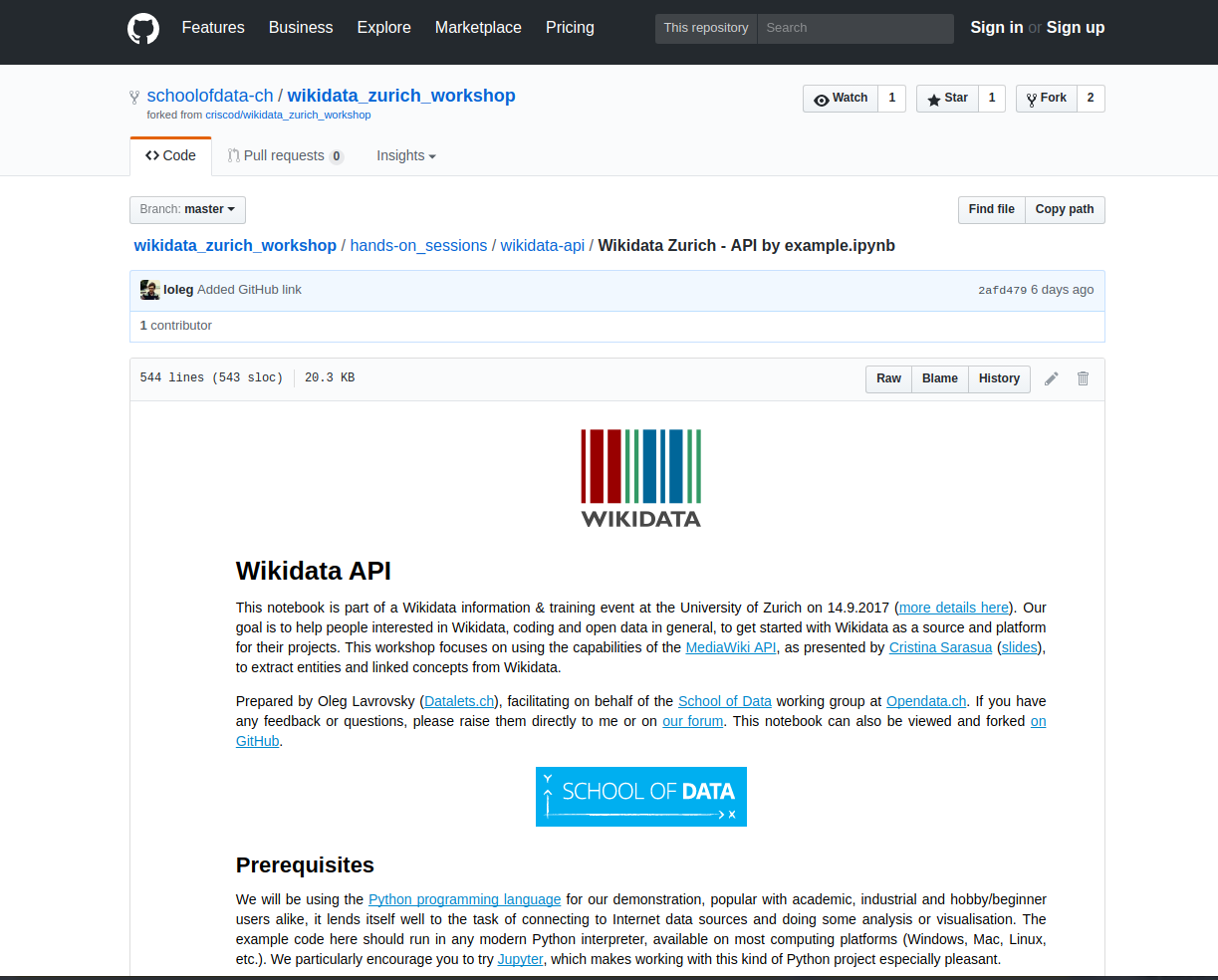Click loleg's avatar thumbnail

pyautogui.click(x=150, y=290)
